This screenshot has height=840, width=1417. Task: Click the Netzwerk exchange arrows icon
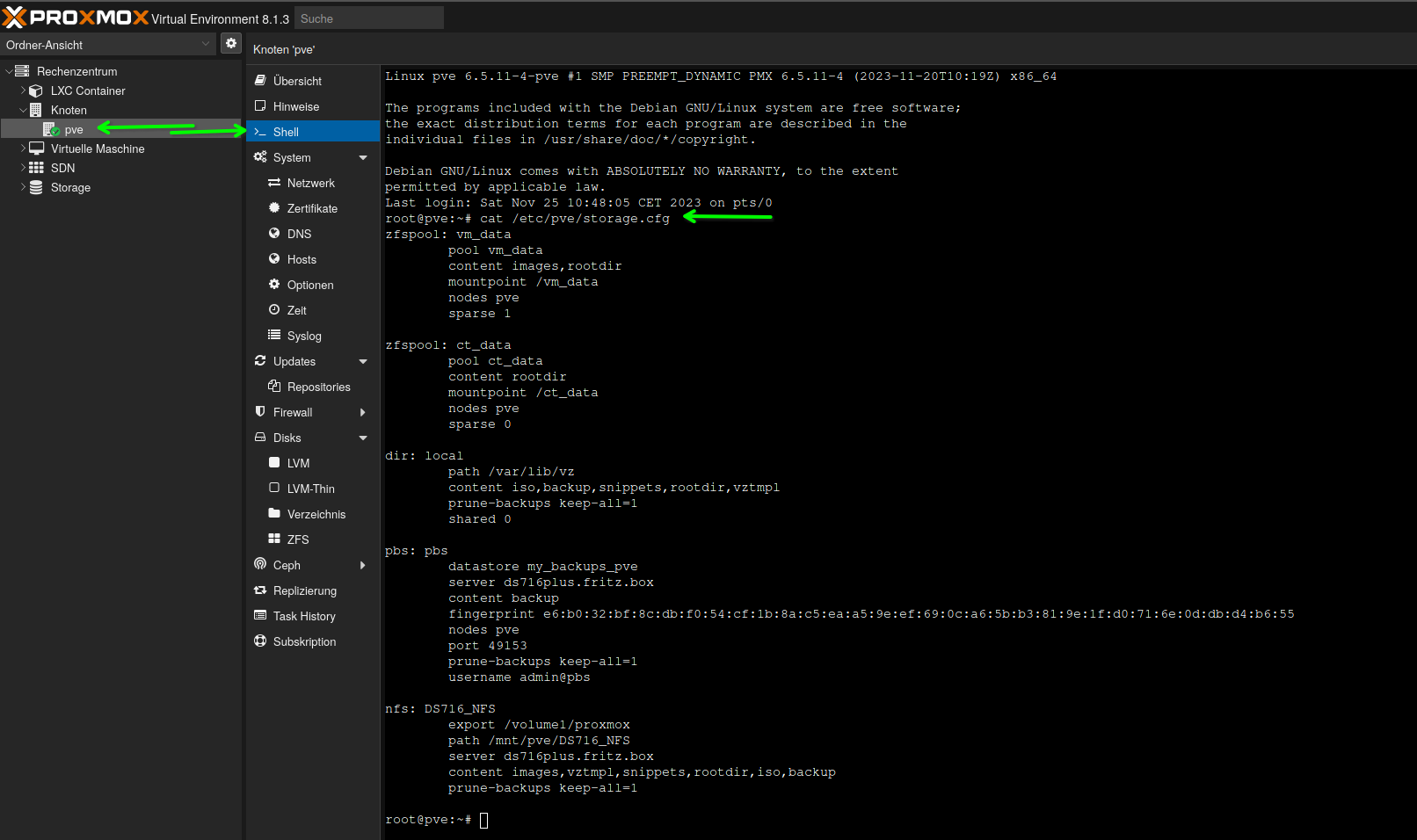[x=274, y=183]
